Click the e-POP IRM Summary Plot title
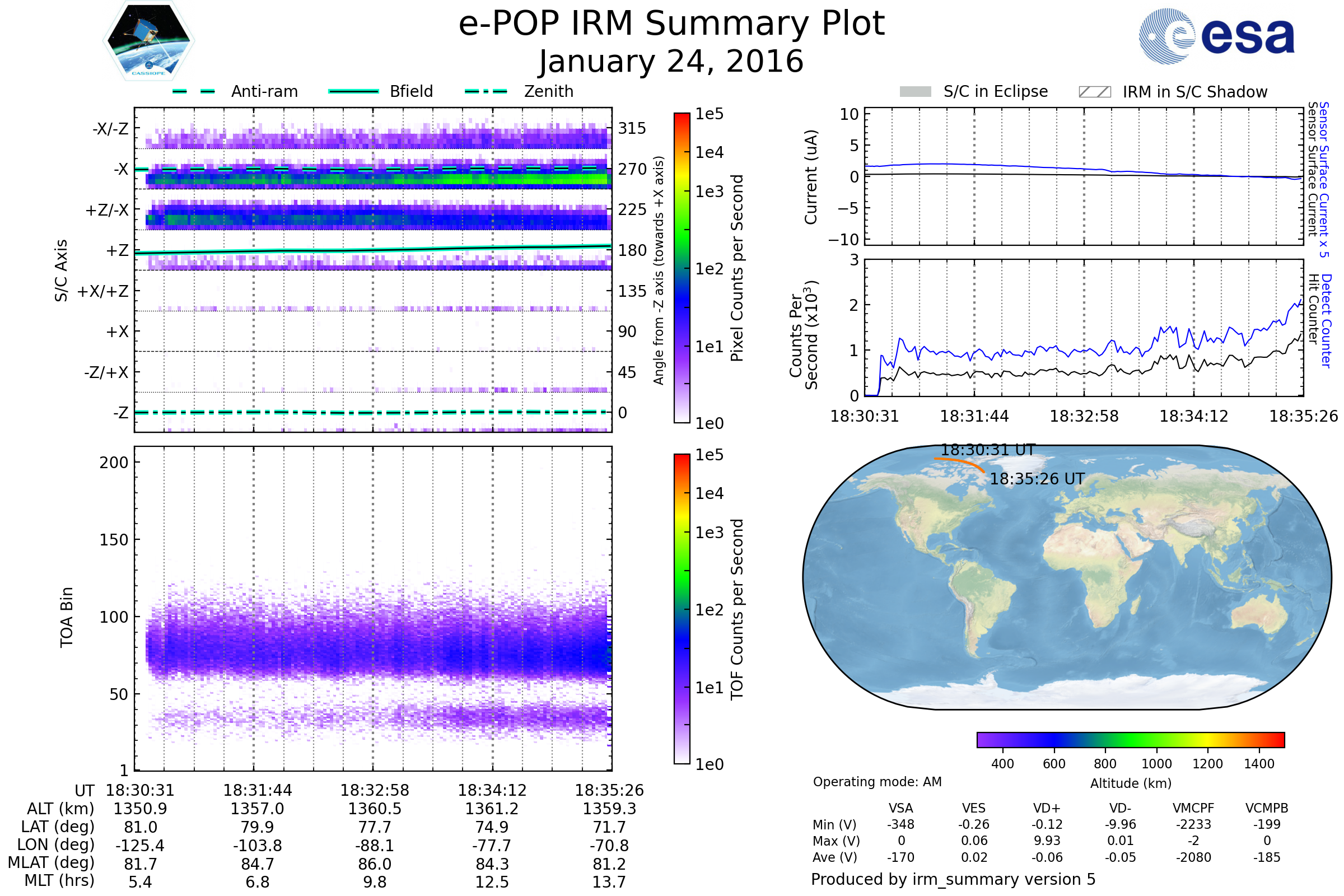 671,24
